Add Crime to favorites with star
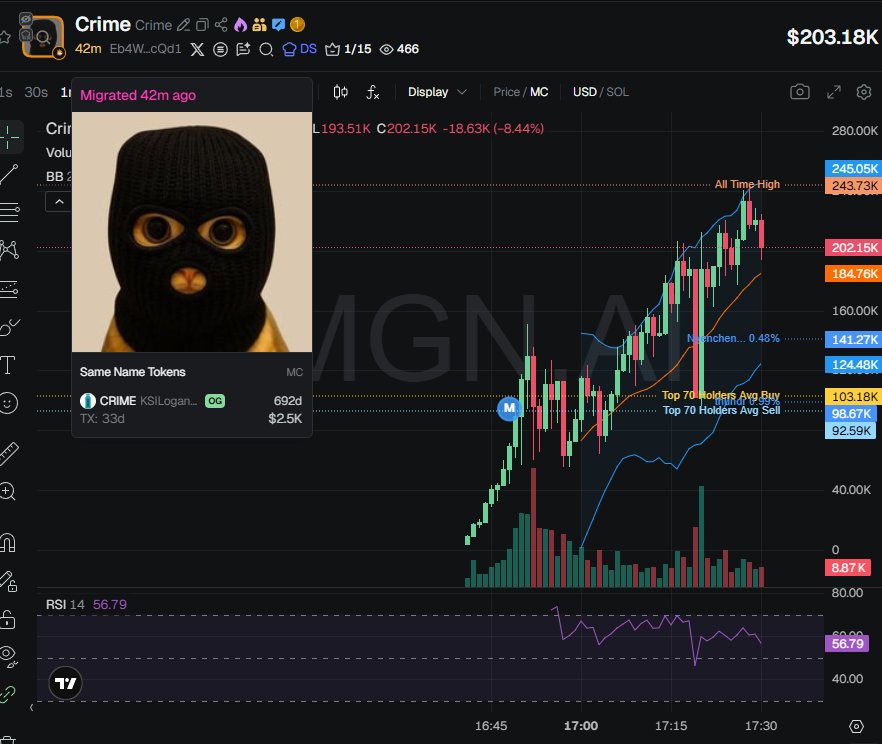882x744 pixels. tap(4, 37)
